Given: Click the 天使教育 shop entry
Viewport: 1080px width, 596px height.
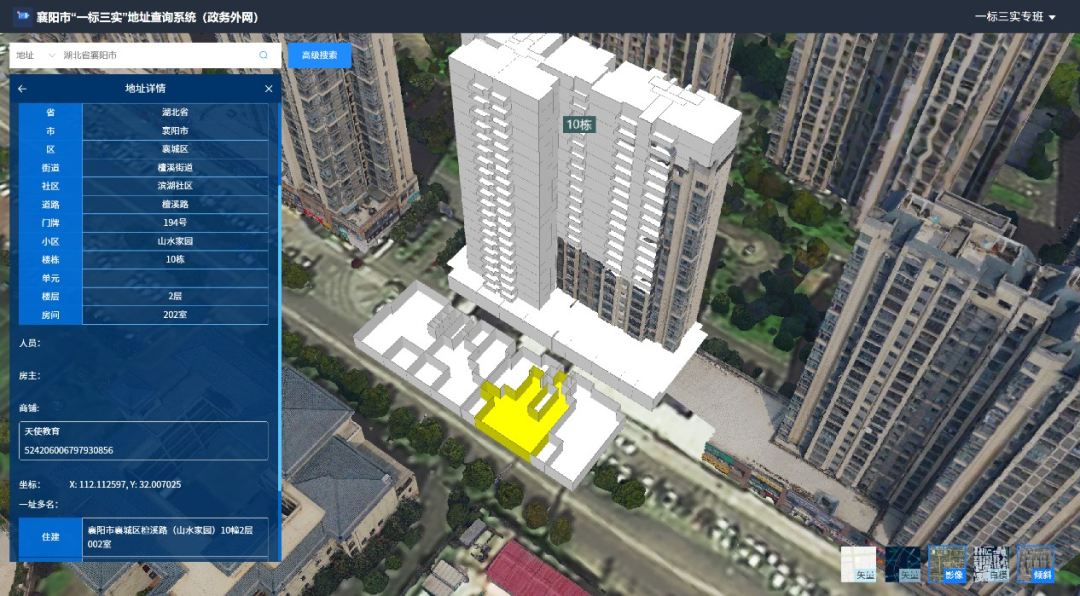Looking at the screenshot, I should click(143, 440).
